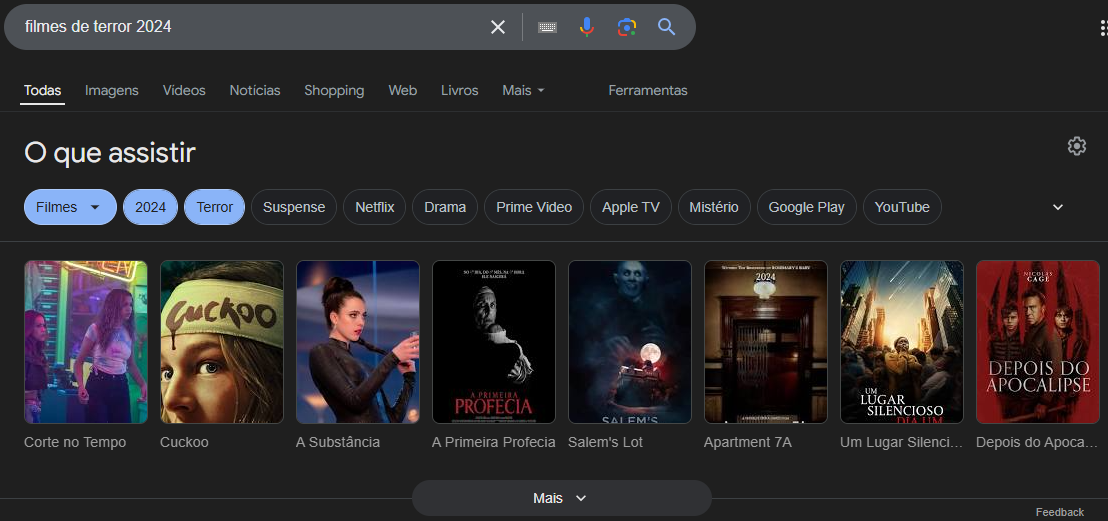Open the A Substância poster
1108x521 pixels.
pyautogui.click(x=358, y=342)
